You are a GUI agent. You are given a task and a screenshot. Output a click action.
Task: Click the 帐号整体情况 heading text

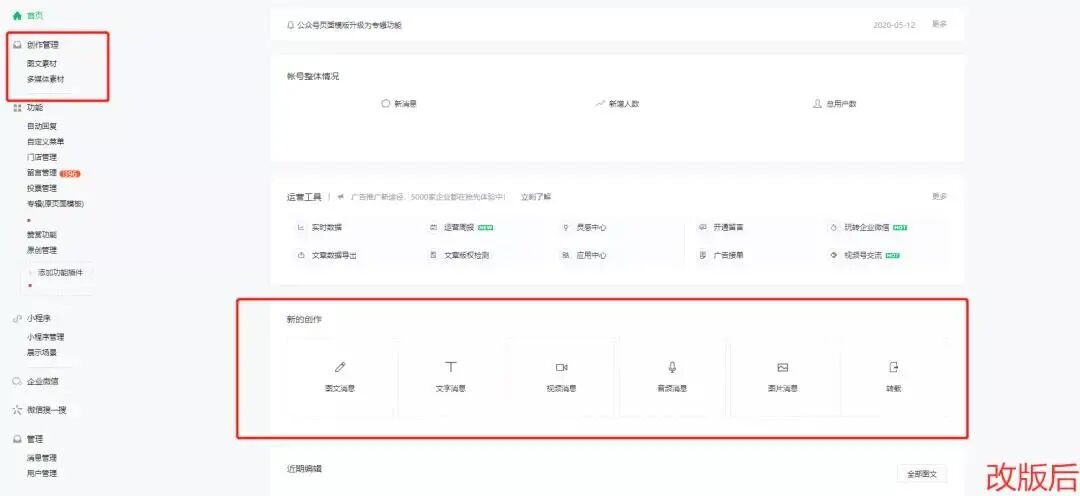[x=313, y=76]
